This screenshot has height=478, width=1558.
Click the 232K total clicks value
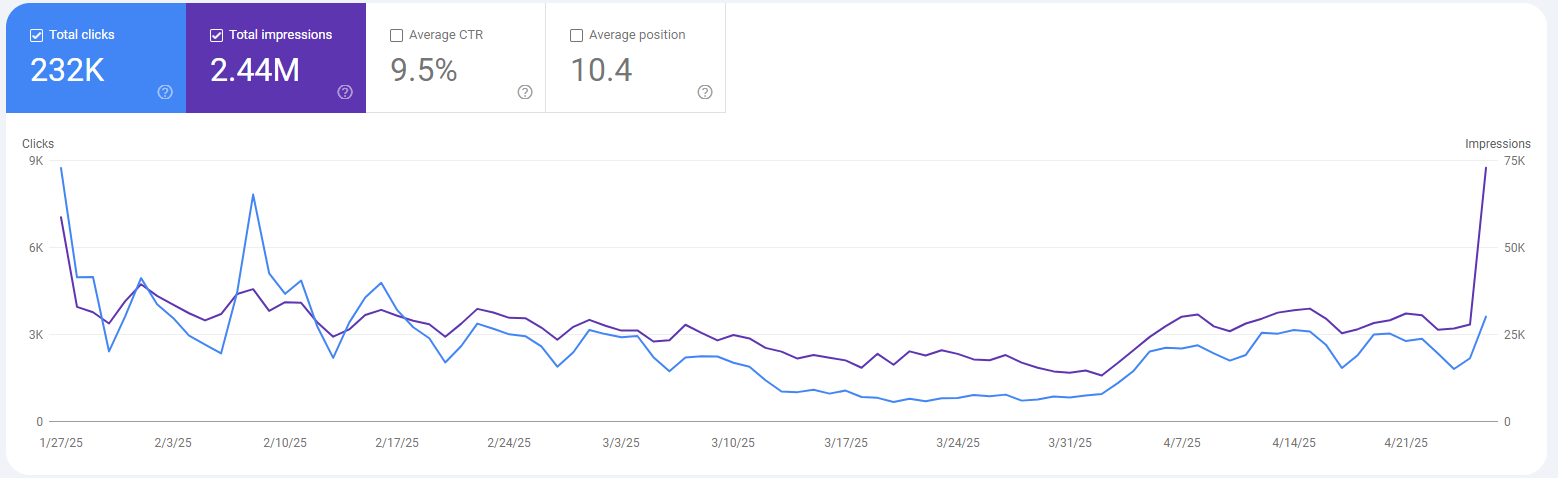tap(67, 70)
